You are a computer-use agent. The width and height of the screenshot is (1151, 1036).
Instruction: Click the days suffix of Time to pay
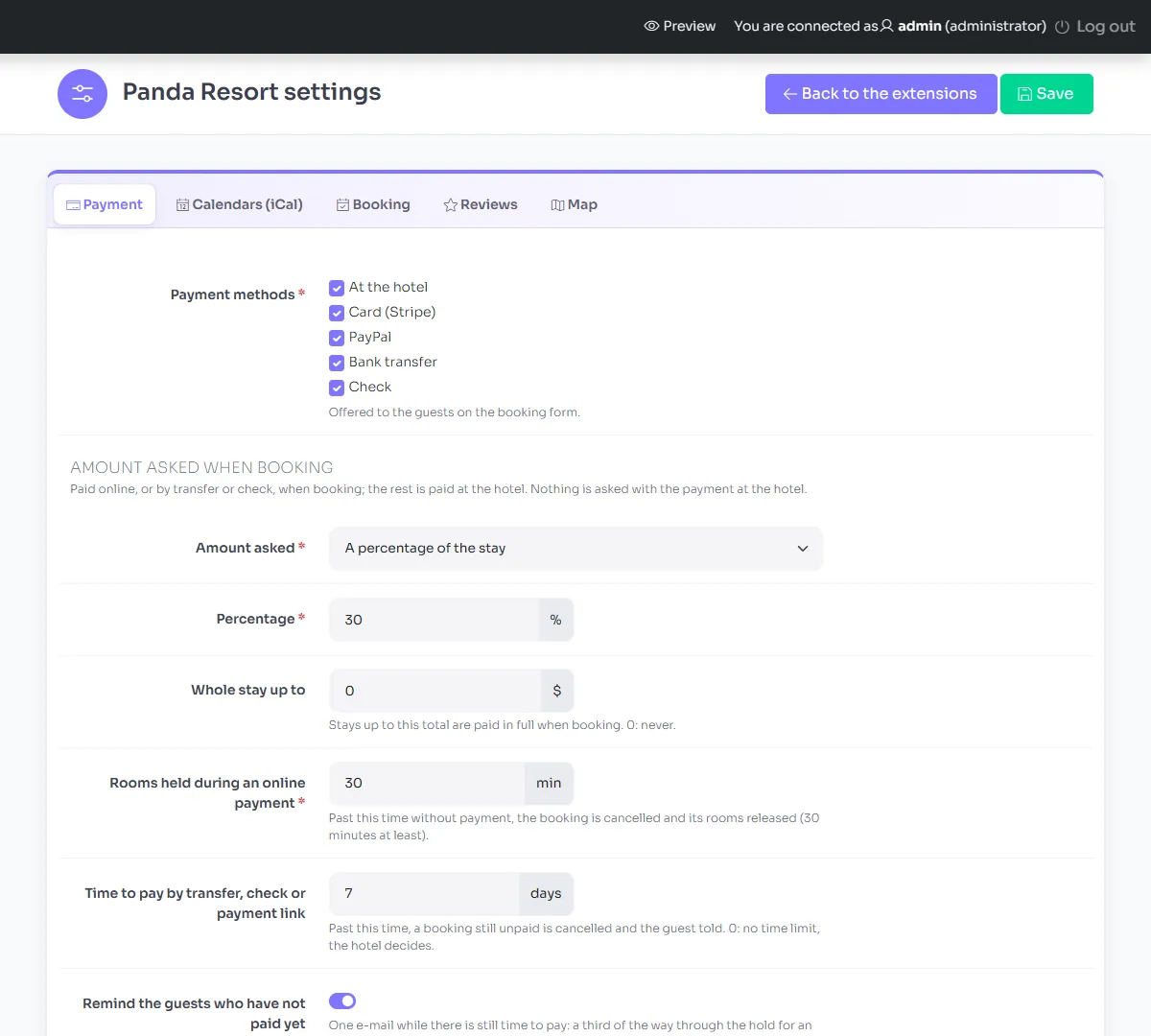(546, 894)
